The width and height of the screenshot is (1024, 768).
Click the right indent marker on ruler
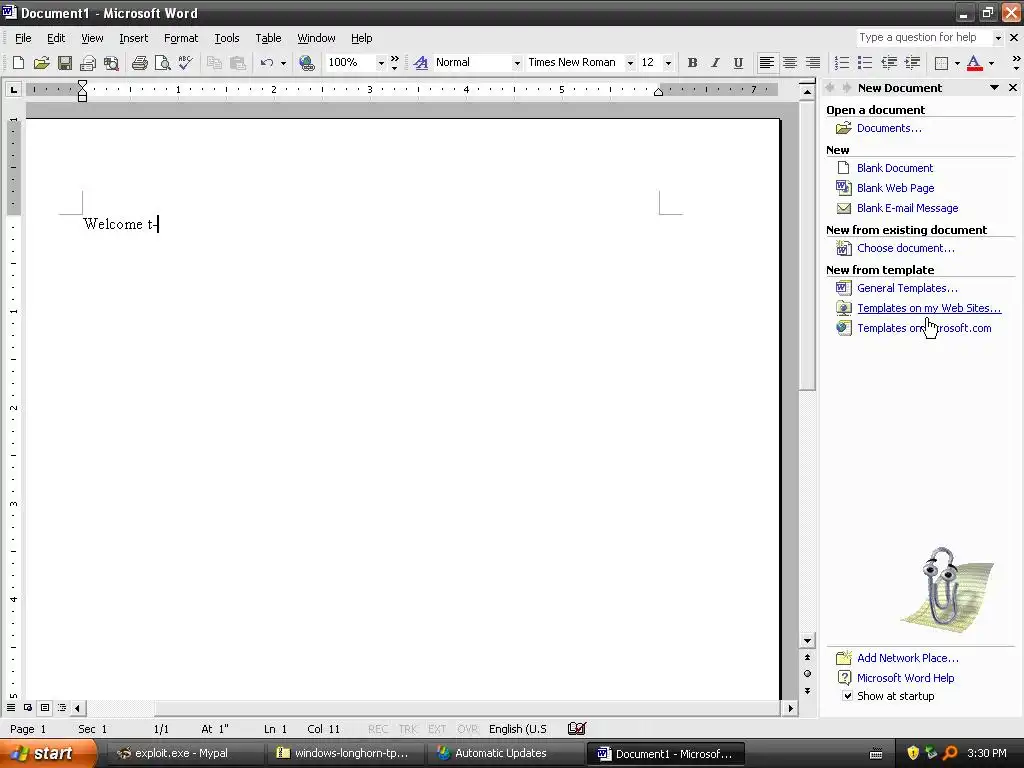point(658,91)
